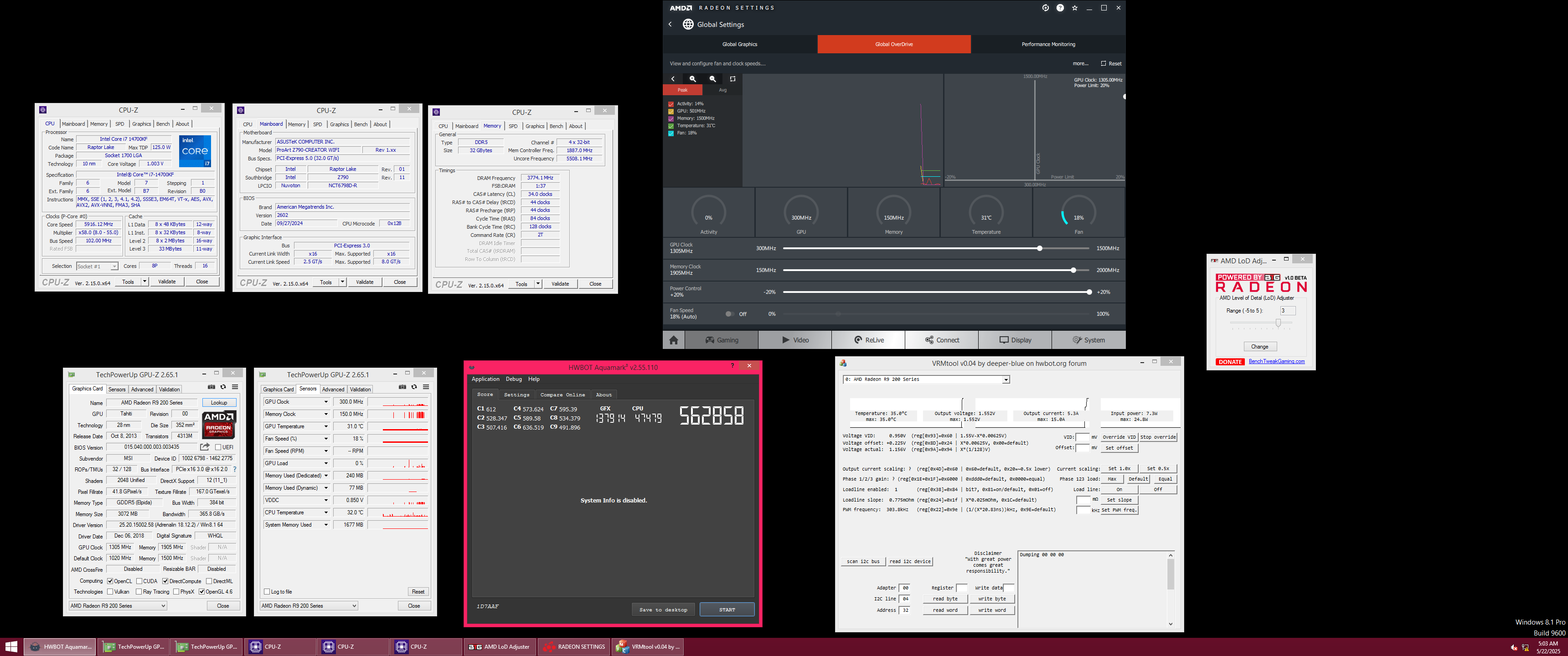Click the AMD Radeon logo in GPU-Z
Viewport: 1568px width, 656px height.
click(218, 424)
